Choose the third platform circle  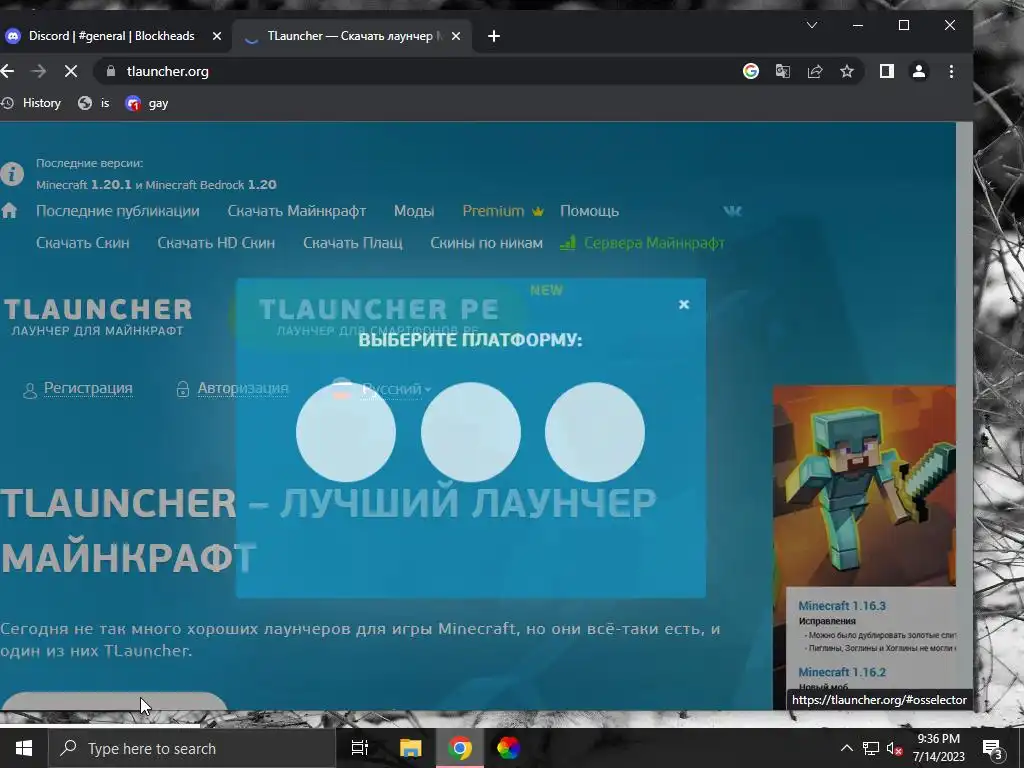pos(594,432)
